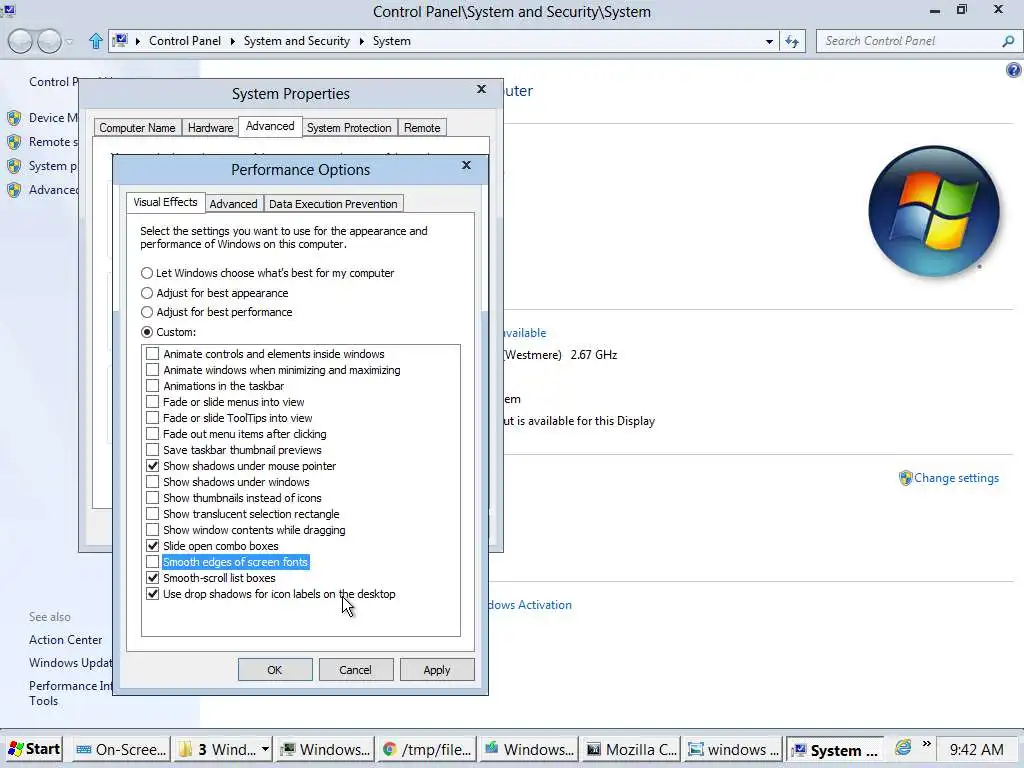
Task: Enable Show window contents while dragging
Action: 152,530
